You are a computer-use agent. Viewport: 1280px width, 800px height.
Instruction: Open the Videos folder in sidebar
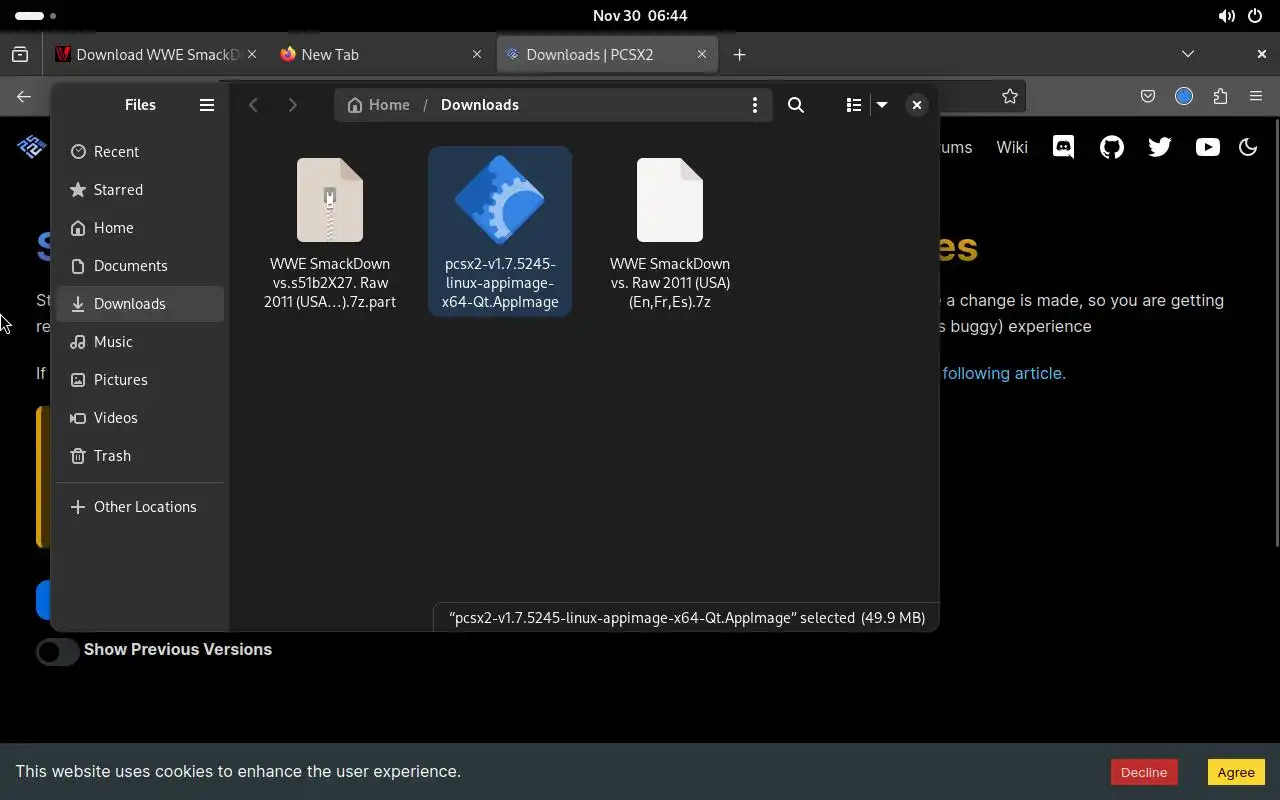(140, 418)
